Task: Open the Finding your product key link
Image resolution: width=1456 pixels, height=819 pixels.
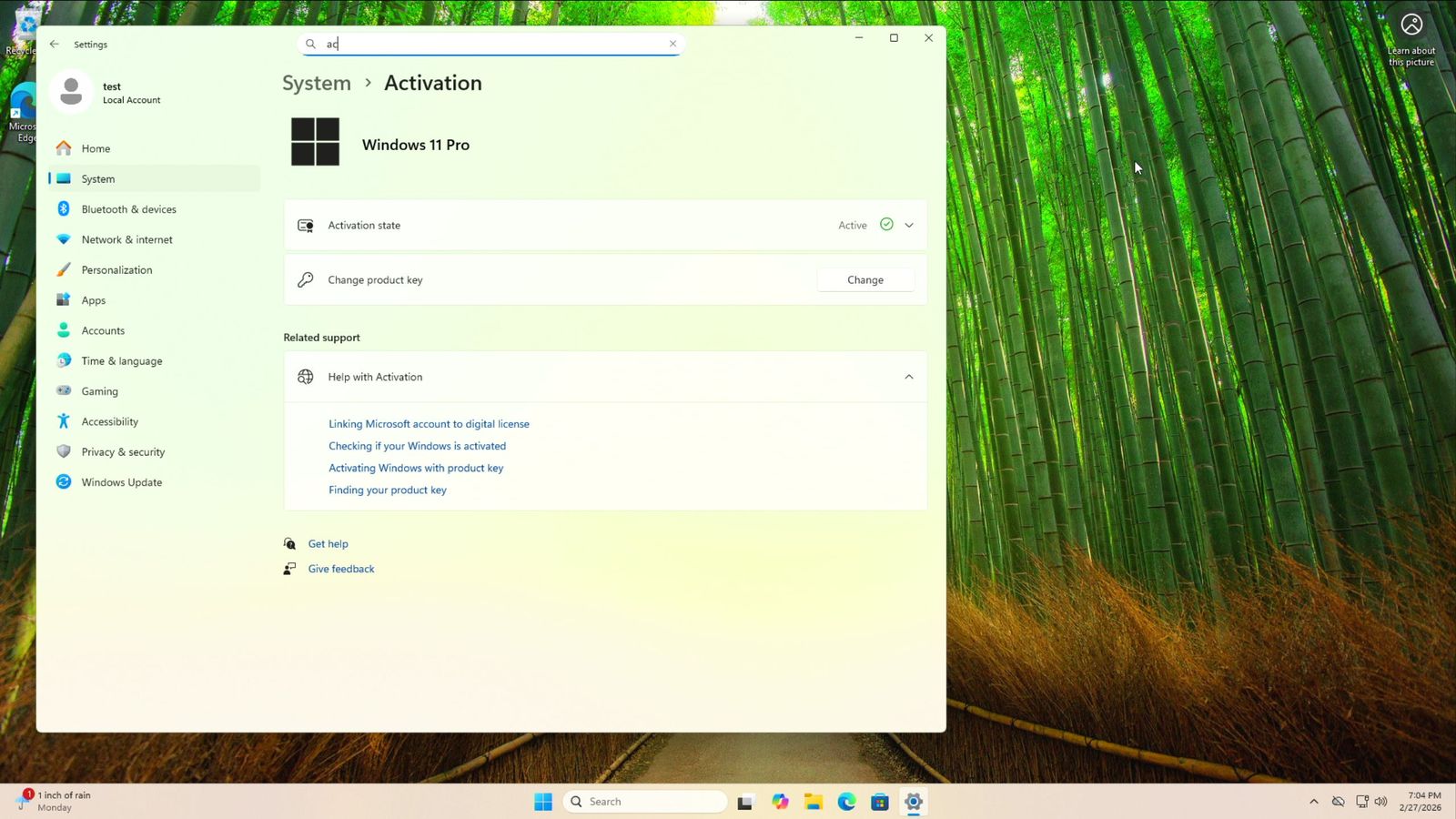Action: point(388,490)
